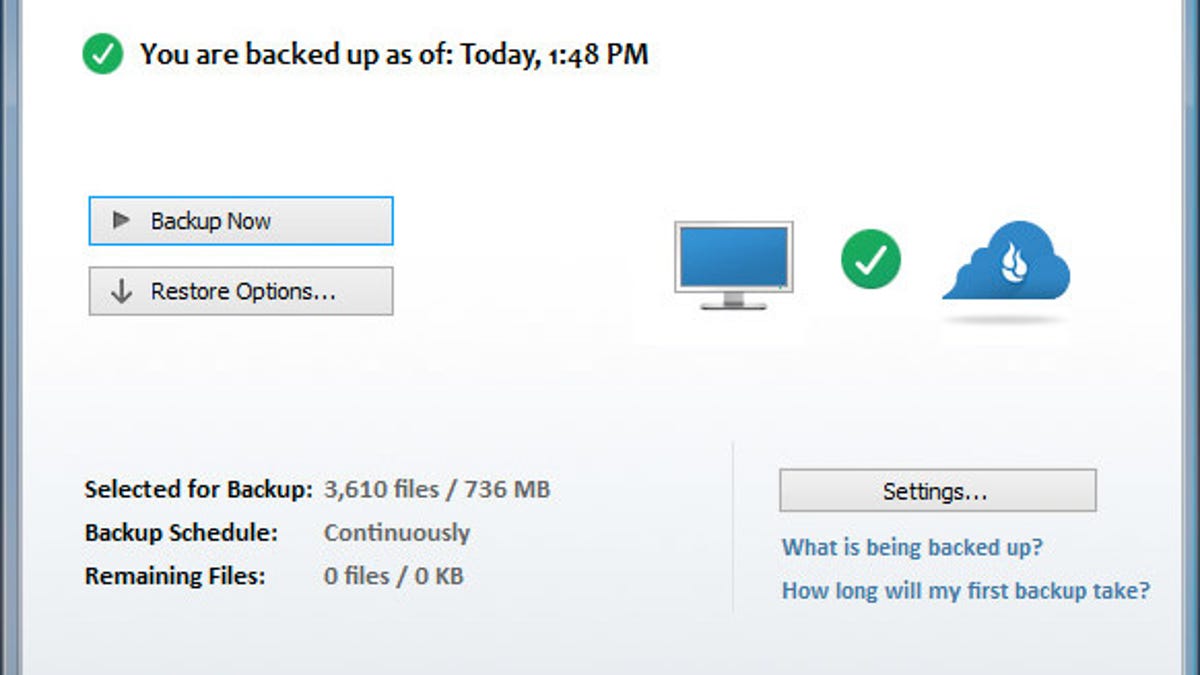Start a backup with the Backup Now button
The width and height of the screenshot is (1200, 675).
241,221
